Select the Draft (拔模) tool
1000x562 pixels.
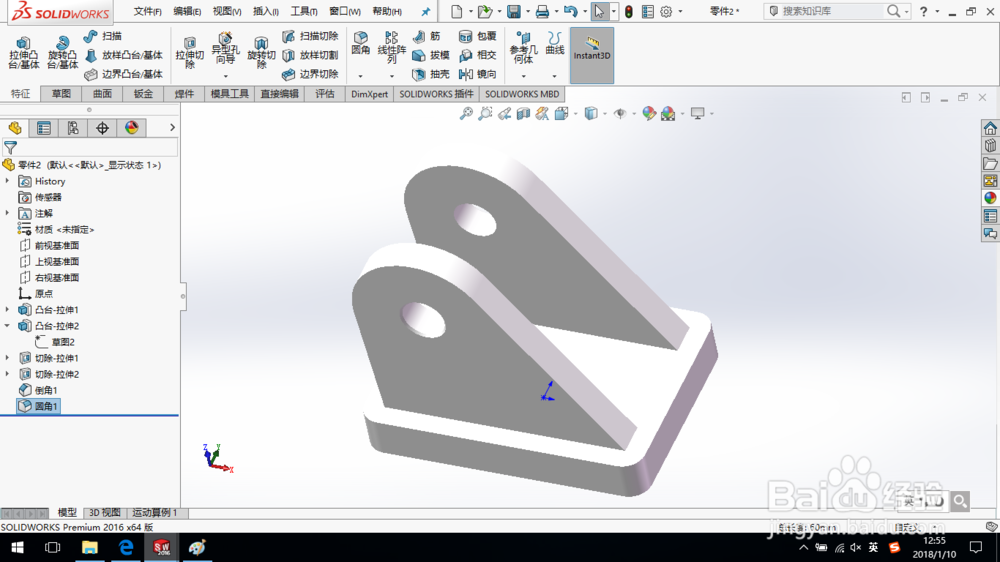pos(431,55)
